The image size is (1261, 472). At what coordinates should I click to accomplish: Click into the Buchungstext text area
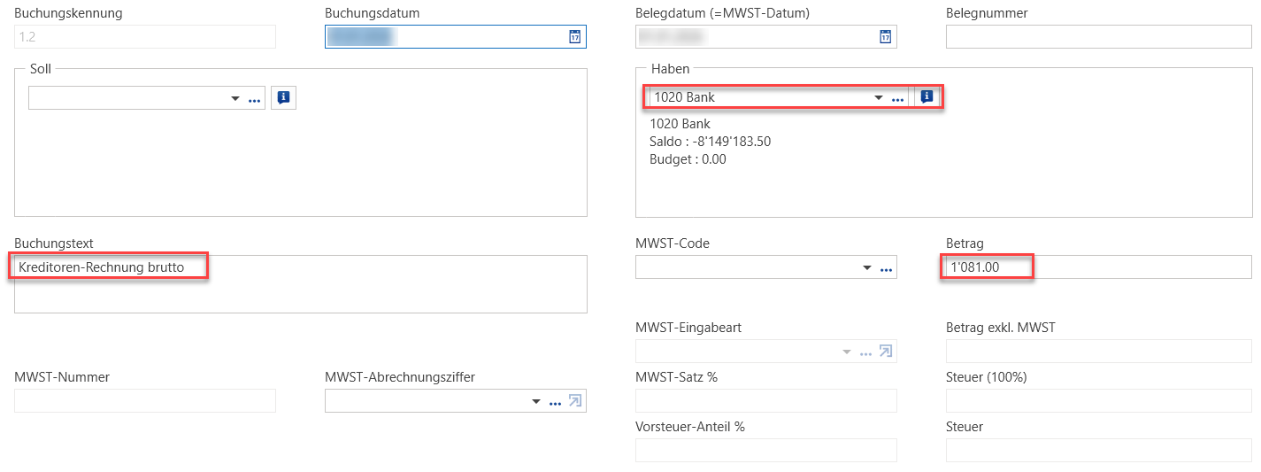point(301,284)
